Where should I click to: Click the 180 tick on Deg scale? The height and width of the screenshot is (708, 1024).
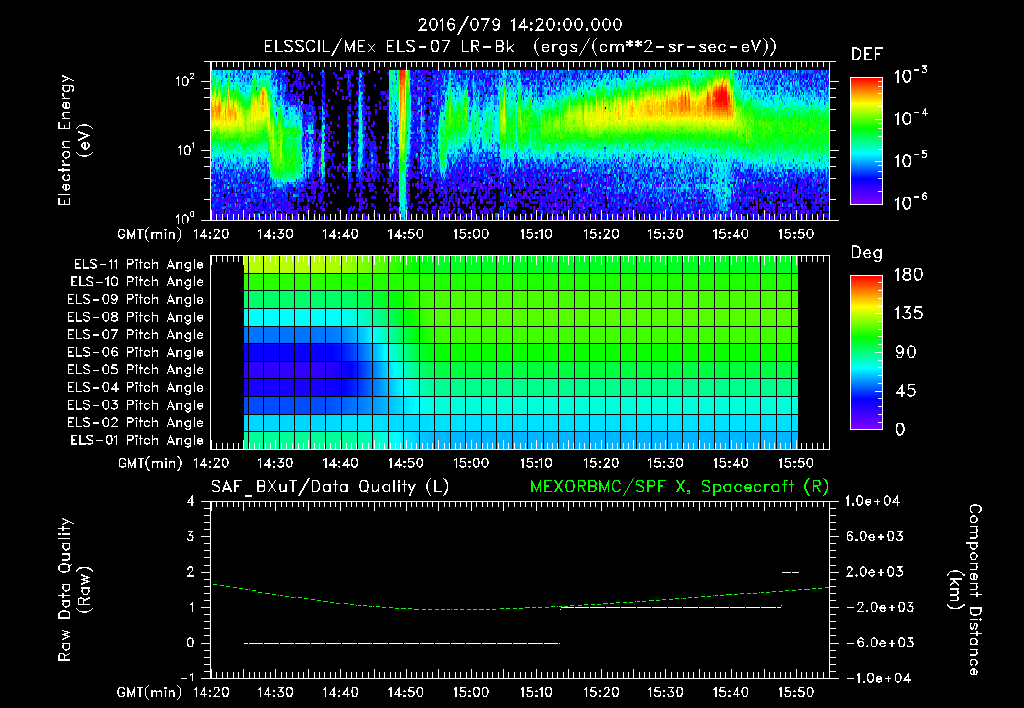[x=908, y=275]
